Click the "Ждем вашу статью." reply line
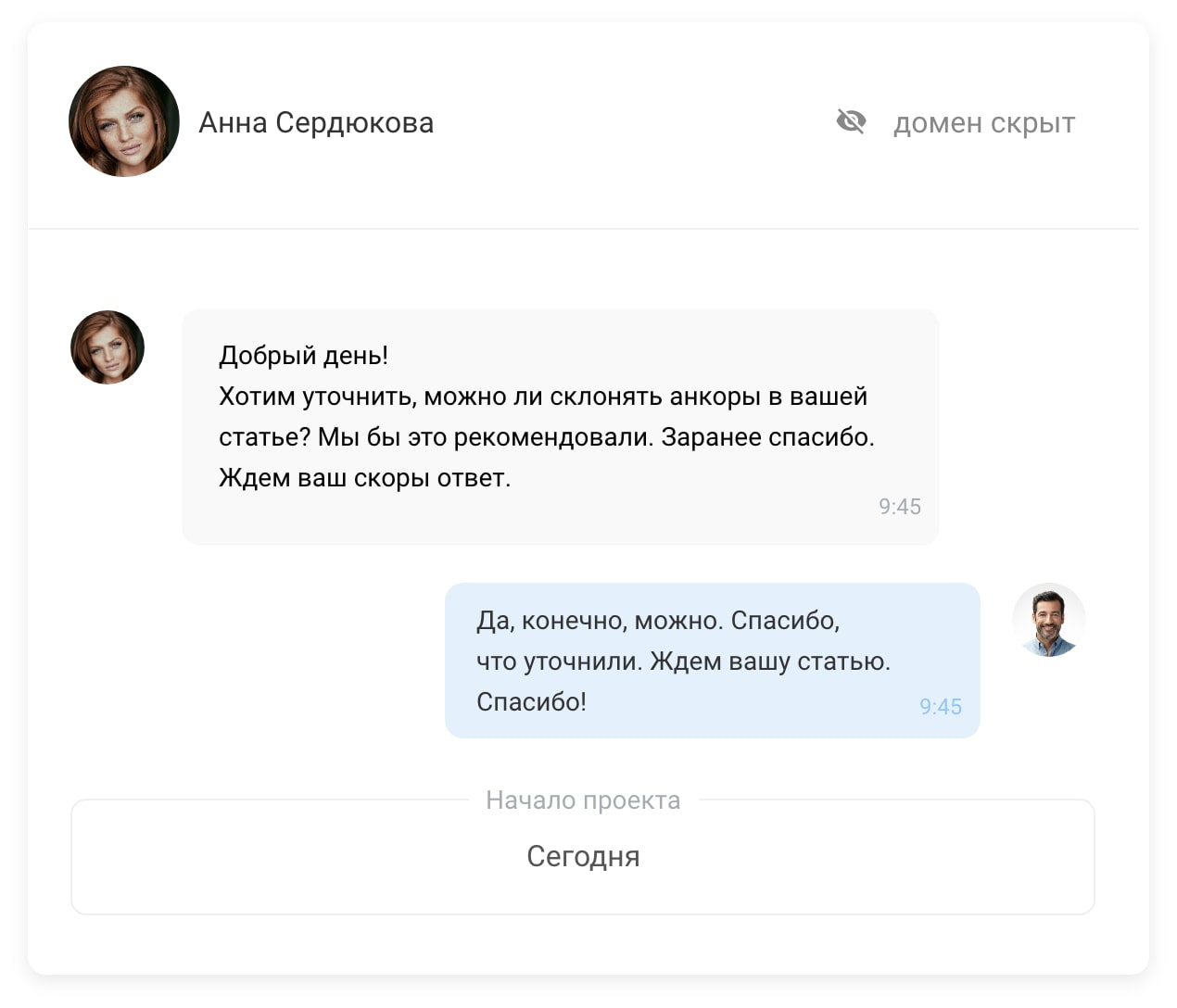The image size is (1177, 1008). coord(769,661)
